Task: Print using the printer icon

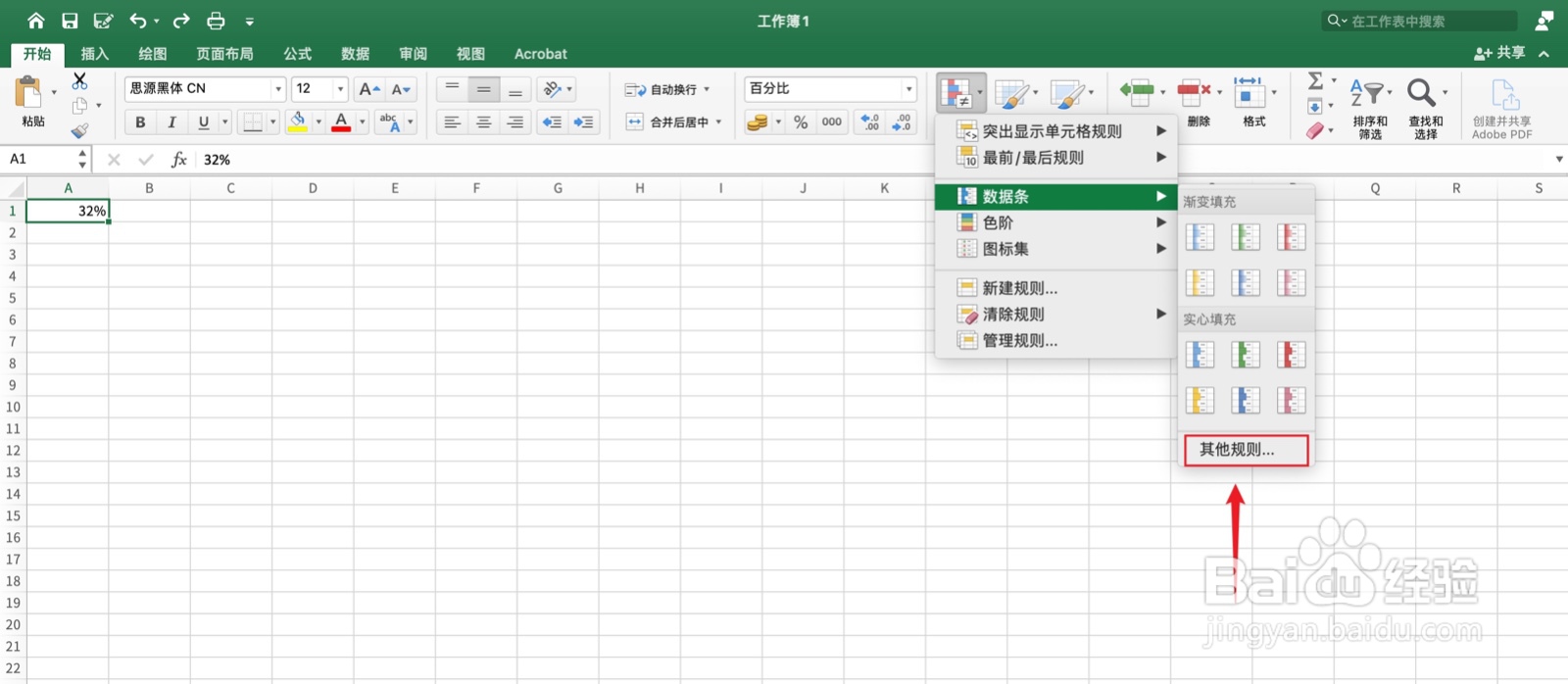Action: click(x=216, y=21)
